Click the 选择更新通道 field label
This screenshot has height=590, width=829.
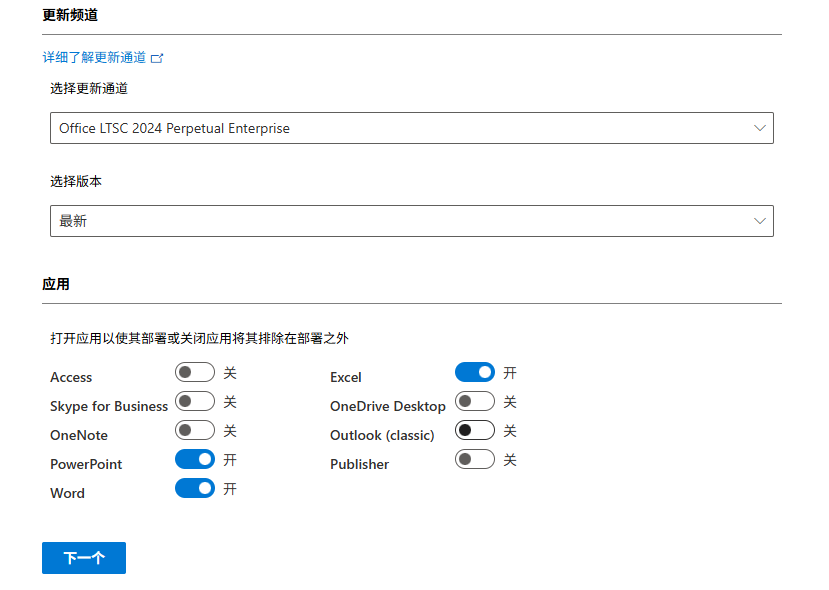89,88
